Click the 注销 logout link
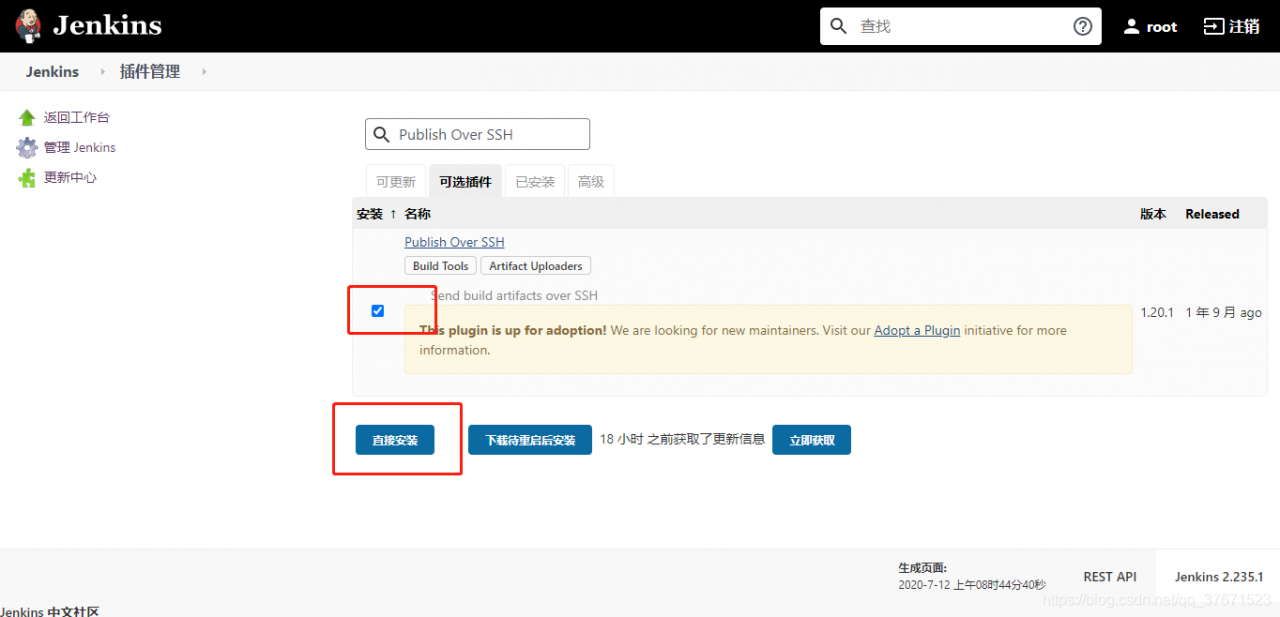The image size is (1280, 617). point(1244,27)
